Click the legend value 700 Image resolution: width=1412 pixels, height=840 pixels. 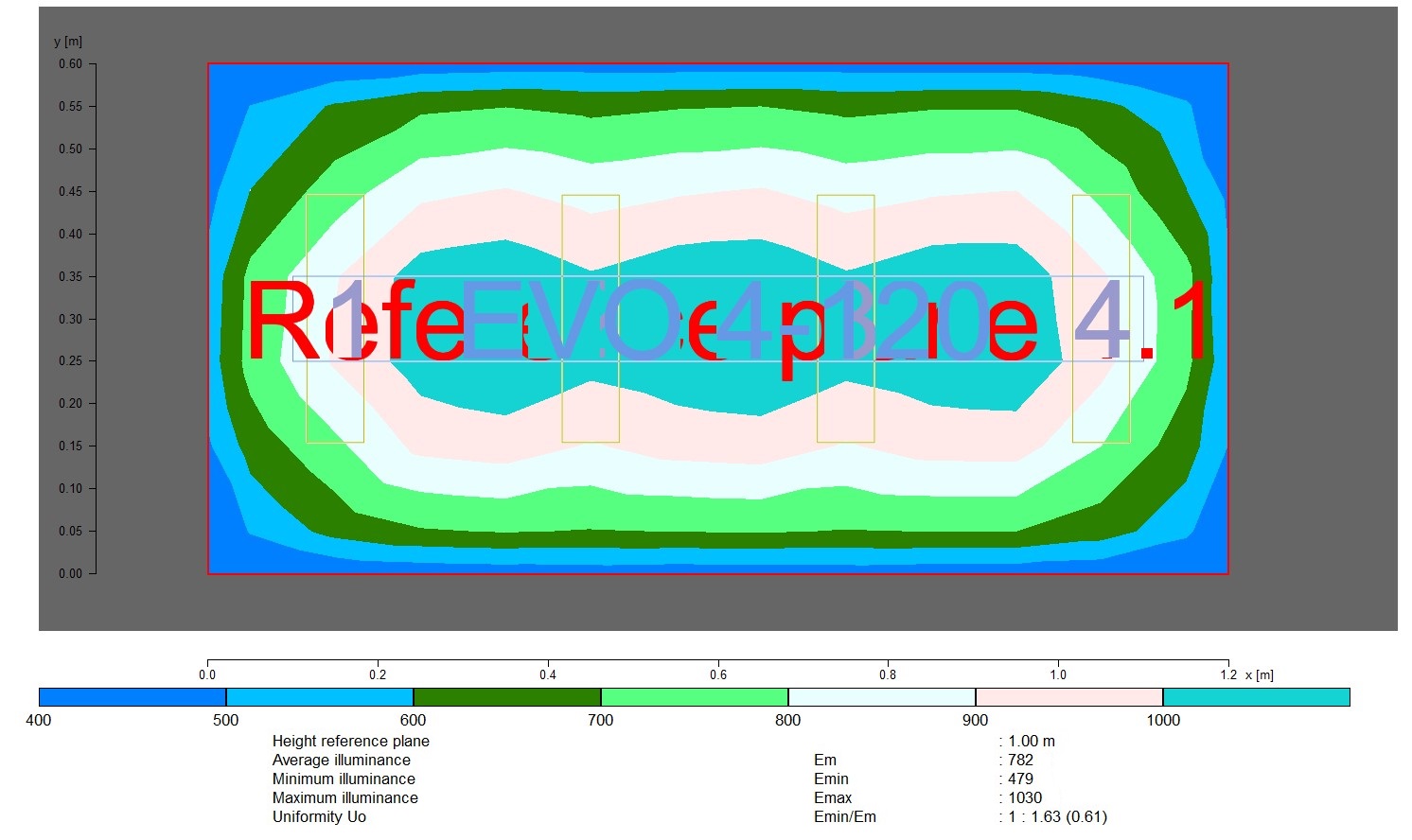coord(601,721)
